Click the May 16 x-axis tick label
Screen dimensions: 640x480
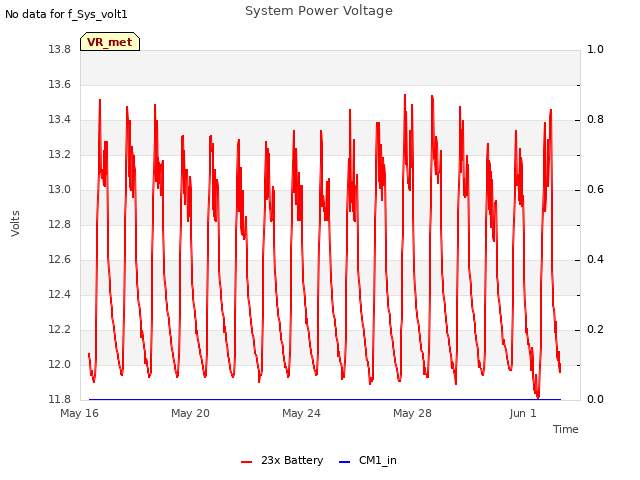coord(79,413)
